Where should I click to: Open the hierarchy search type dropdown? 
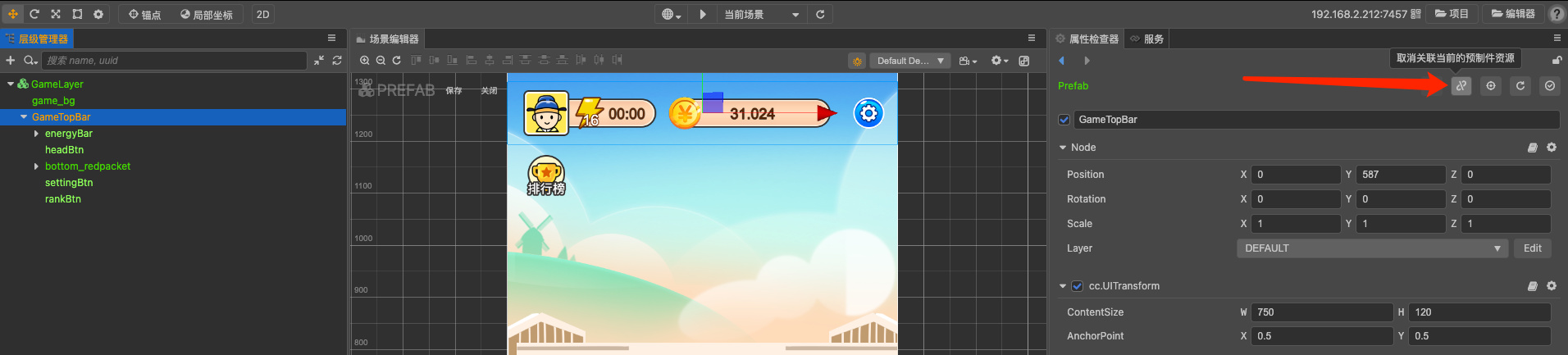(x=30, y=60)
